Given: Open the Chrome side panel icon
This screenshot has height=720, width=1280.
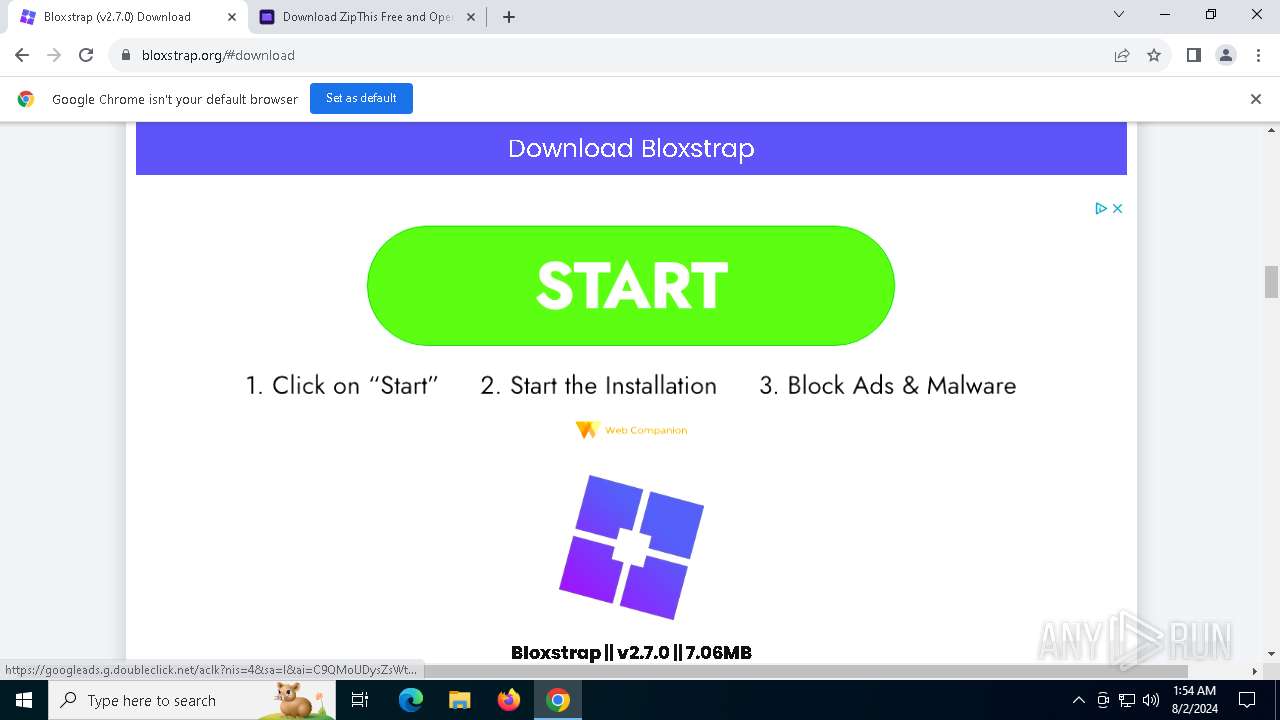Looking at the screenshot, I should click(1193, 55).
